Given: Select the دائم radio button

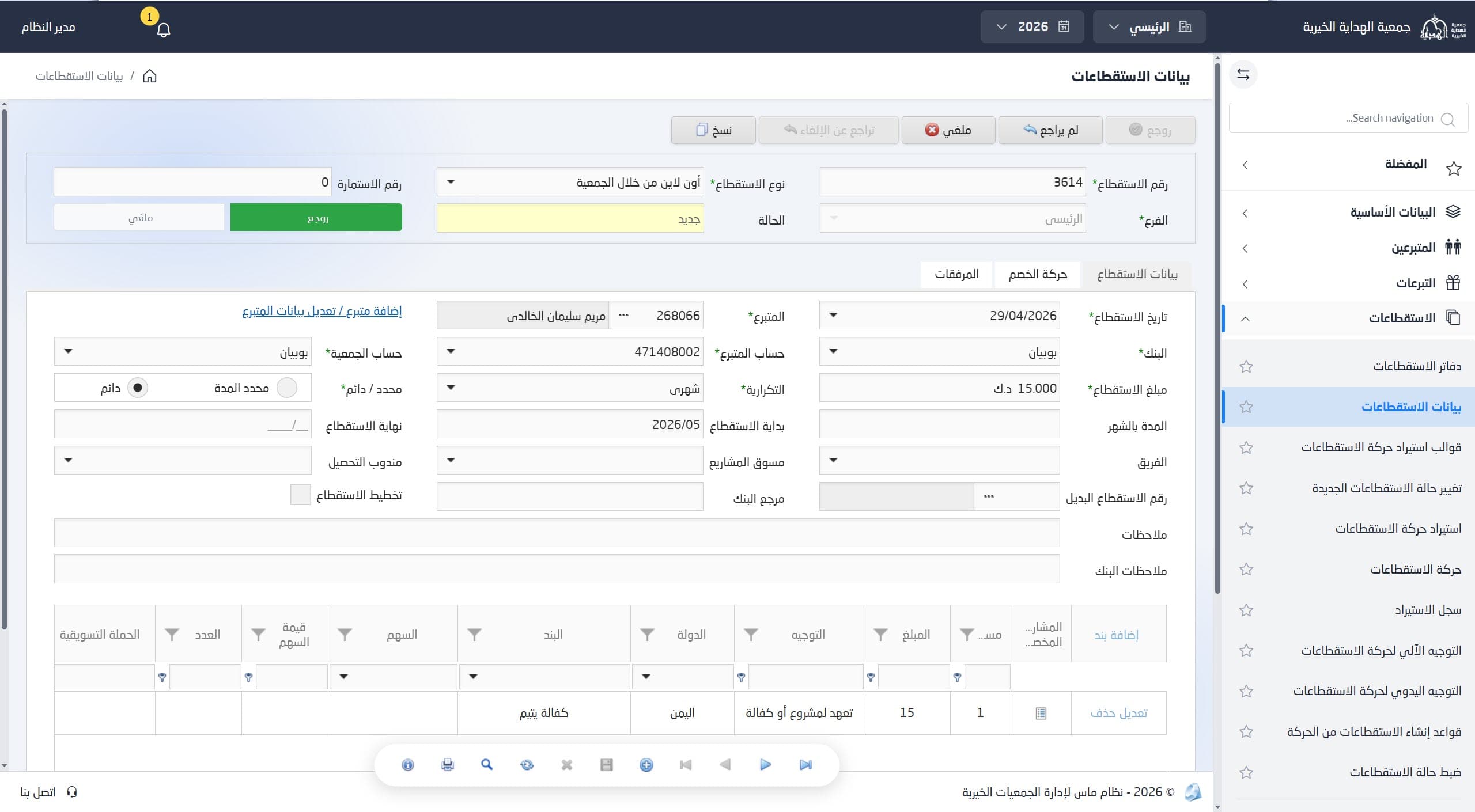Looking at the screenshot, I should (x=138, y=388).
